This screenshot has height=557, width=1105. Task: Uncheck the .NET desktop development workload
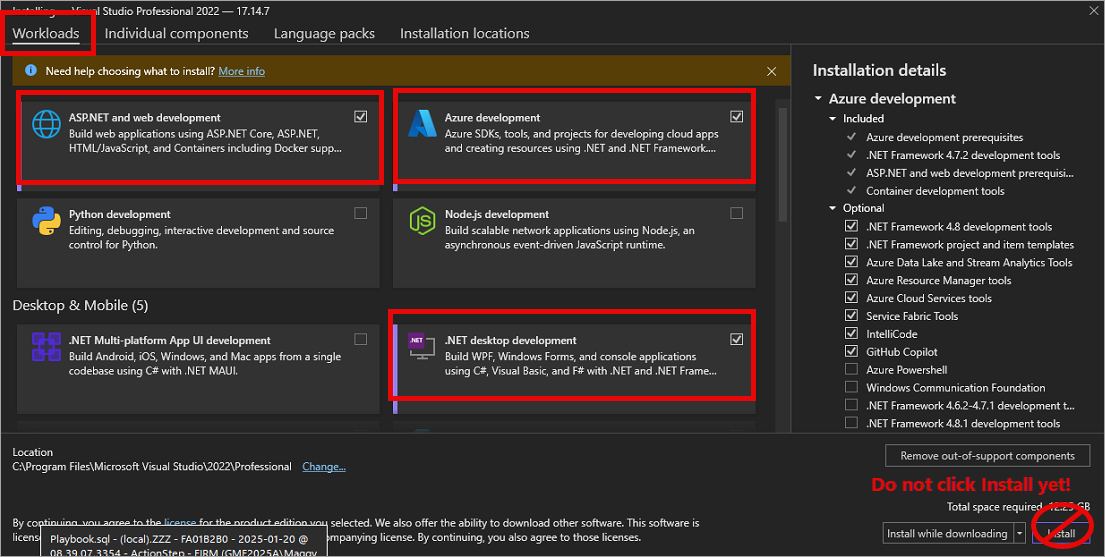pos(736,339)
